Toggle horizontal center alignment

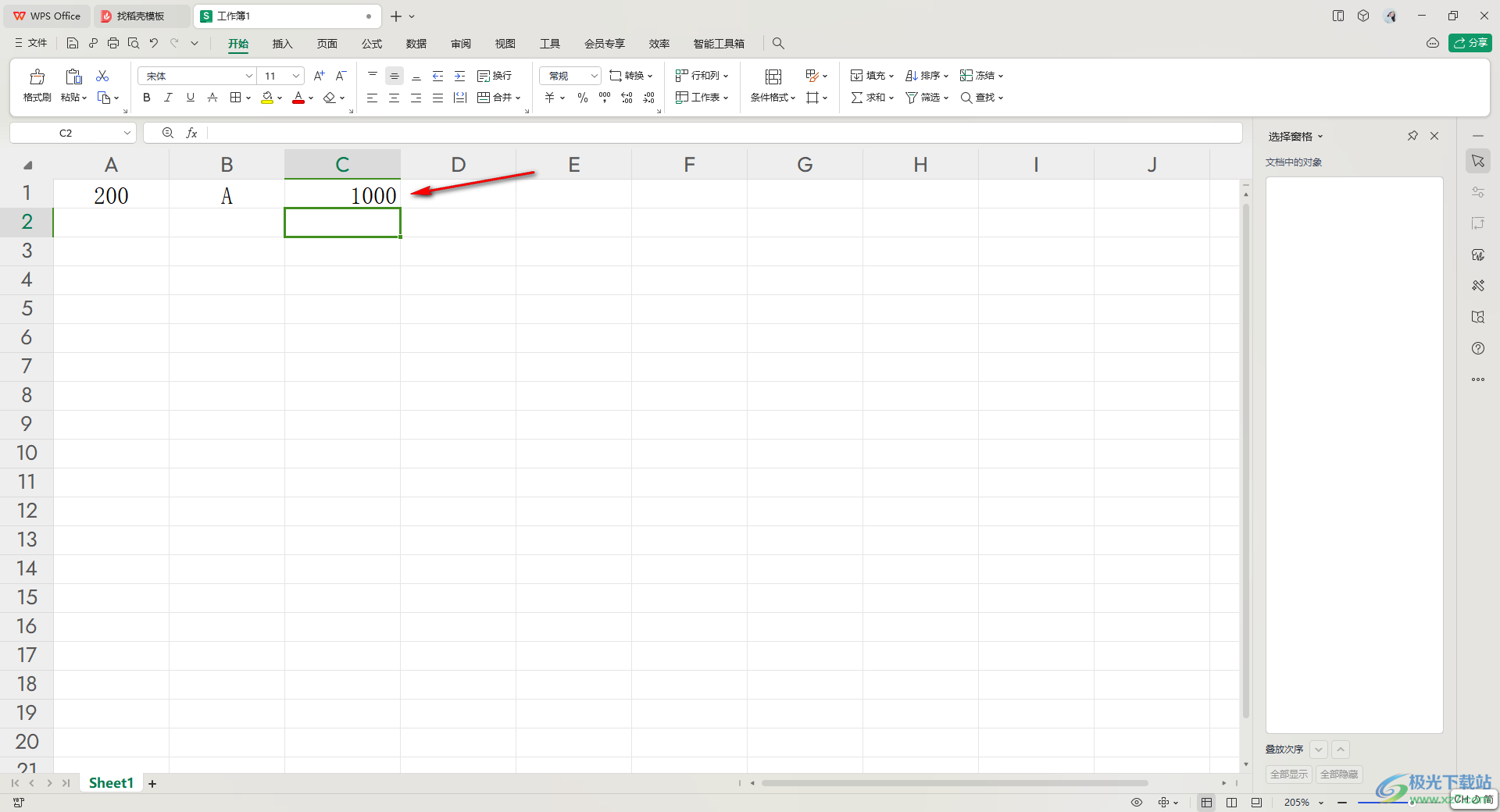[394, 98]
